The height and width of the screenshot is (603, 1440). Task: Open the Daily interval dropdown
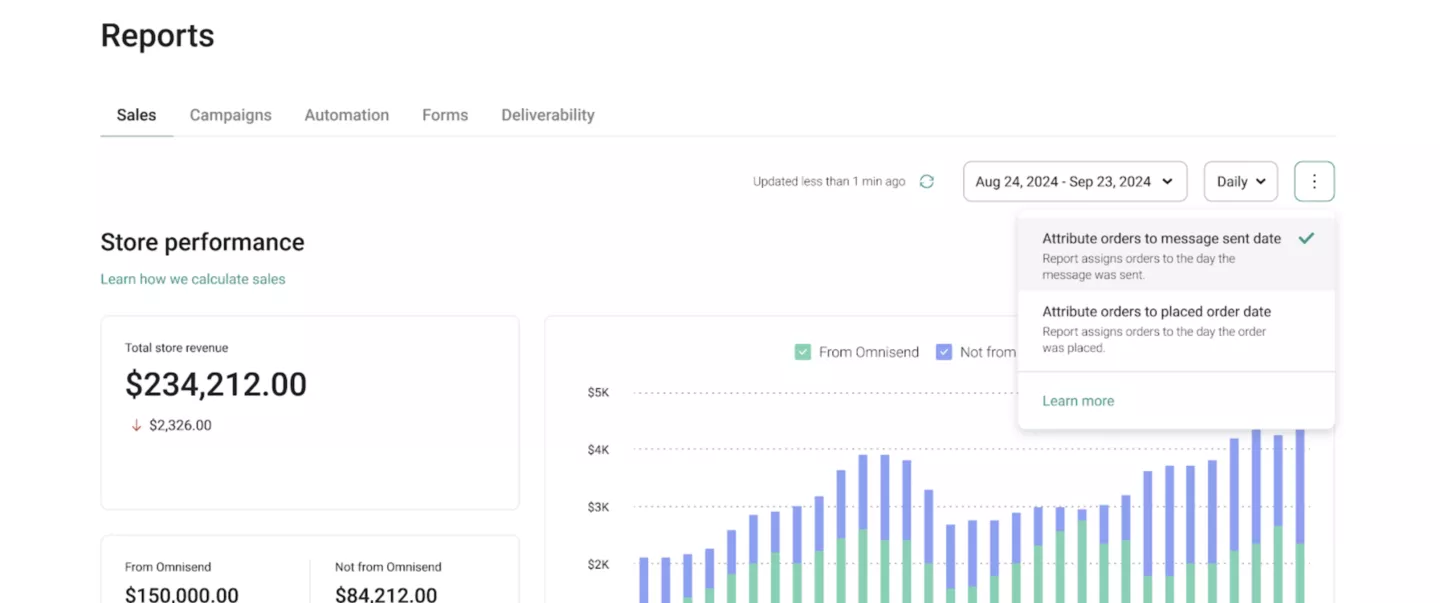coord(1241,182)
